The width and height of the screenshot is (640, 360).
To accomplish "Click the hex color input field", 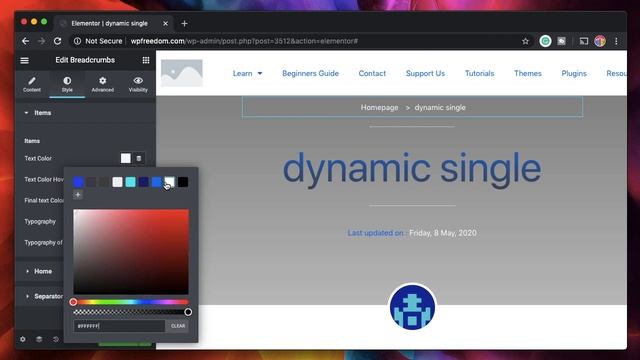I will [x=119, y=326].
